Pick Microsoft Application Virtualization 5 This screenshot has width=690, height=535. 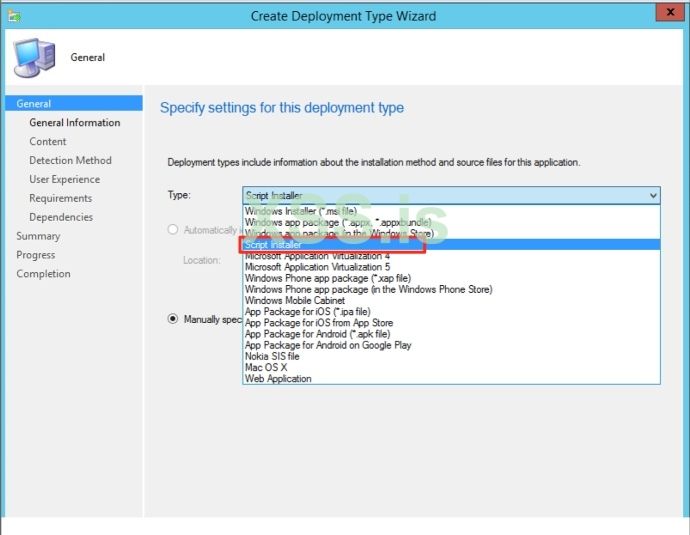click(x=451, y=267)
